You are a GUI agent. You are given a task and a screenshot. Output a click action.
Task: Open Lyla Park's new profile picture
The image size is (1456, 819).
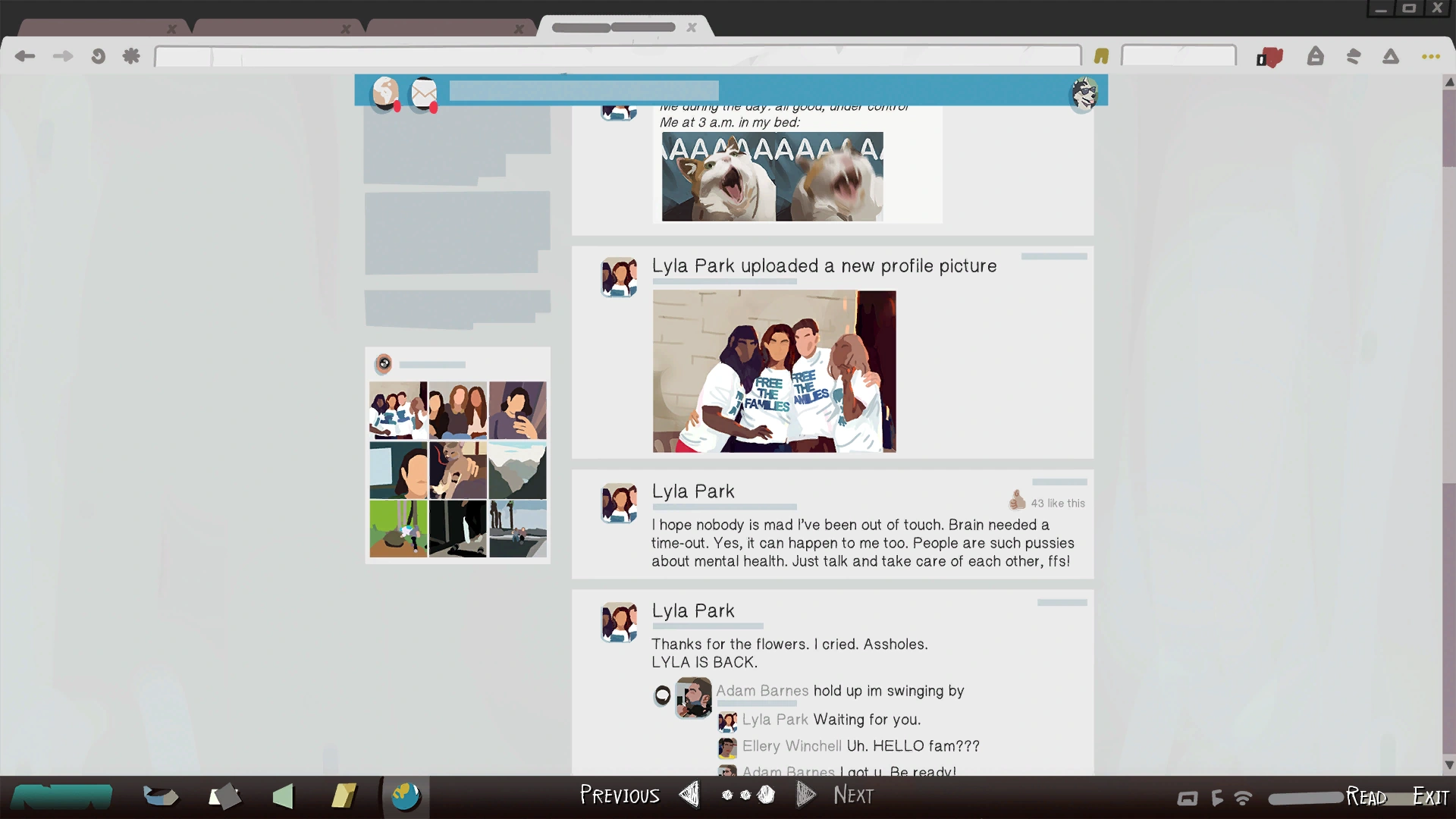pos(773,371)
